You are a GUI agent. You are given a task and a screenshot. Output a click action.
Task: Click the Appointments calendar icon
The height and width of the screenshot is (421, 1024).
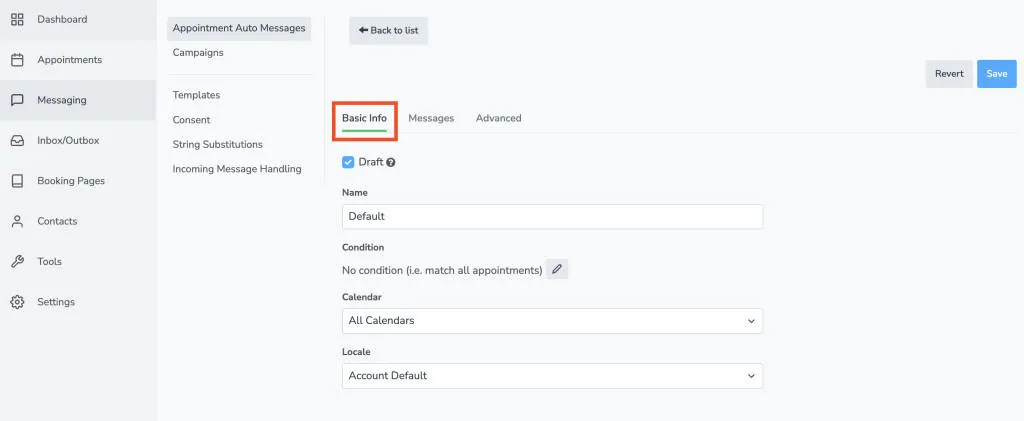[x=17, y=60]
